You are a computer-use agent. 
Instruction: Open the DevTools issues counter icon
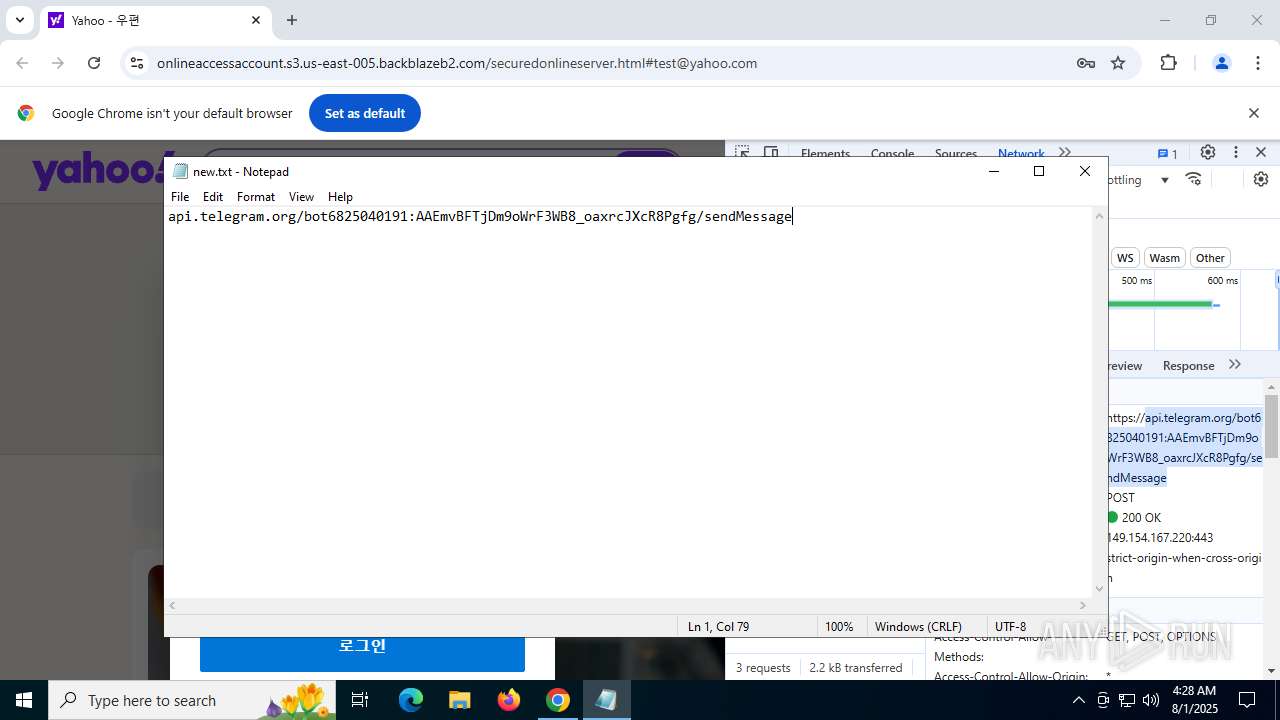tap(1167, 153)
